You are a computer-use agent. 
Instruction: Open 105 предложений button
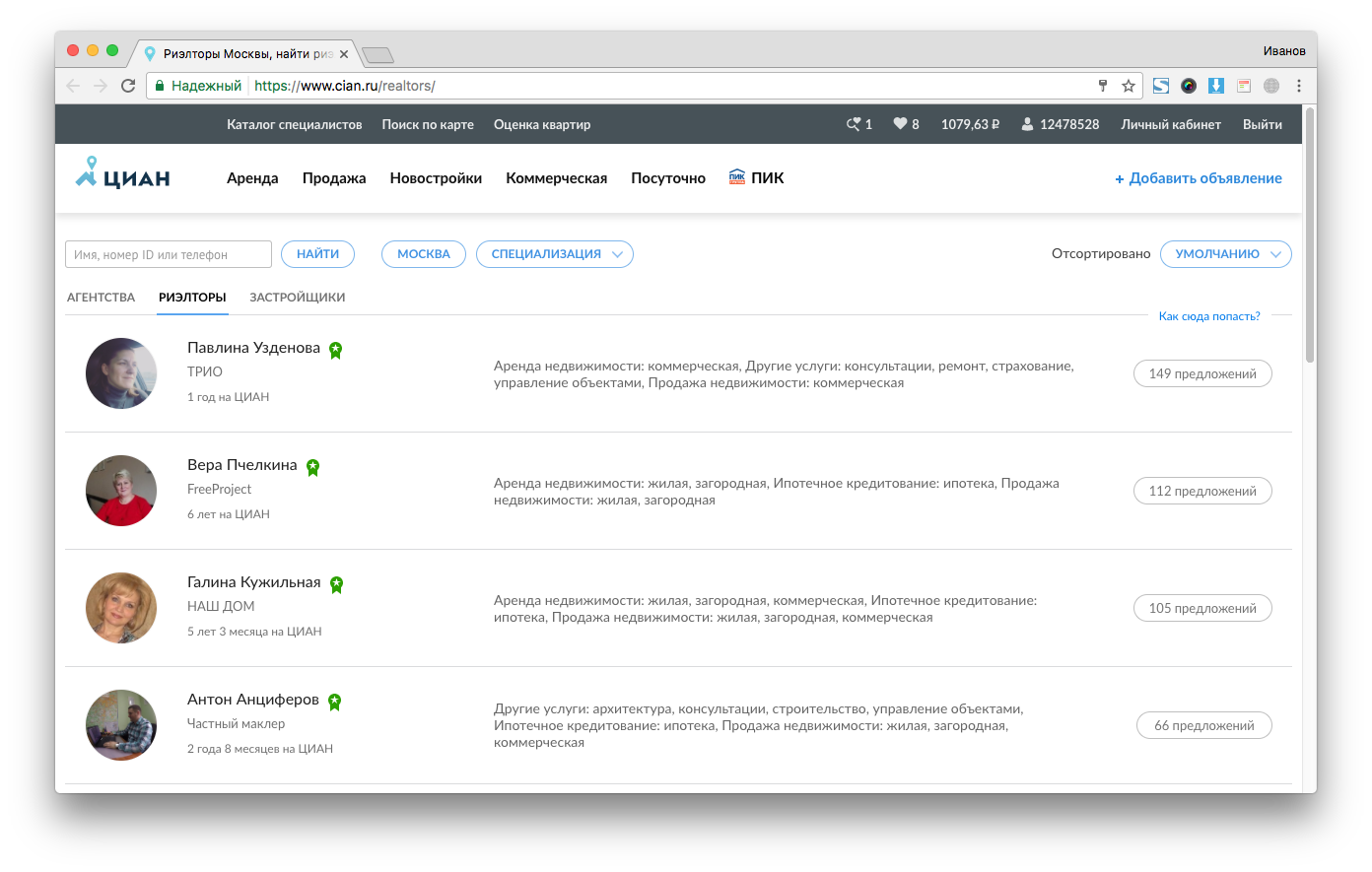point(1202,608)
